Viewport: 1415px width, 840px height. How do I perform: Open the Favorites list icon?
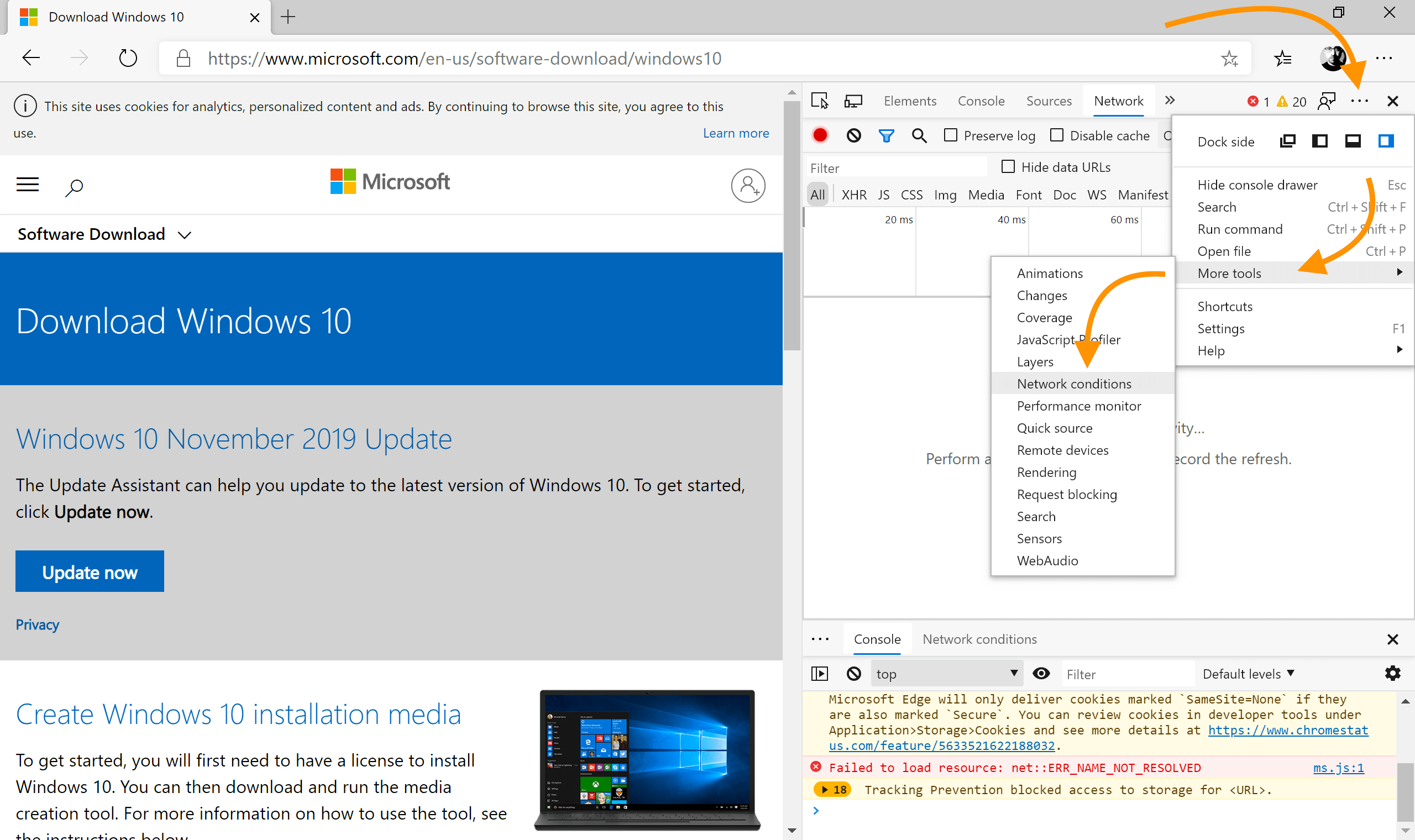pyautogui.click(x=1282, y=58)
